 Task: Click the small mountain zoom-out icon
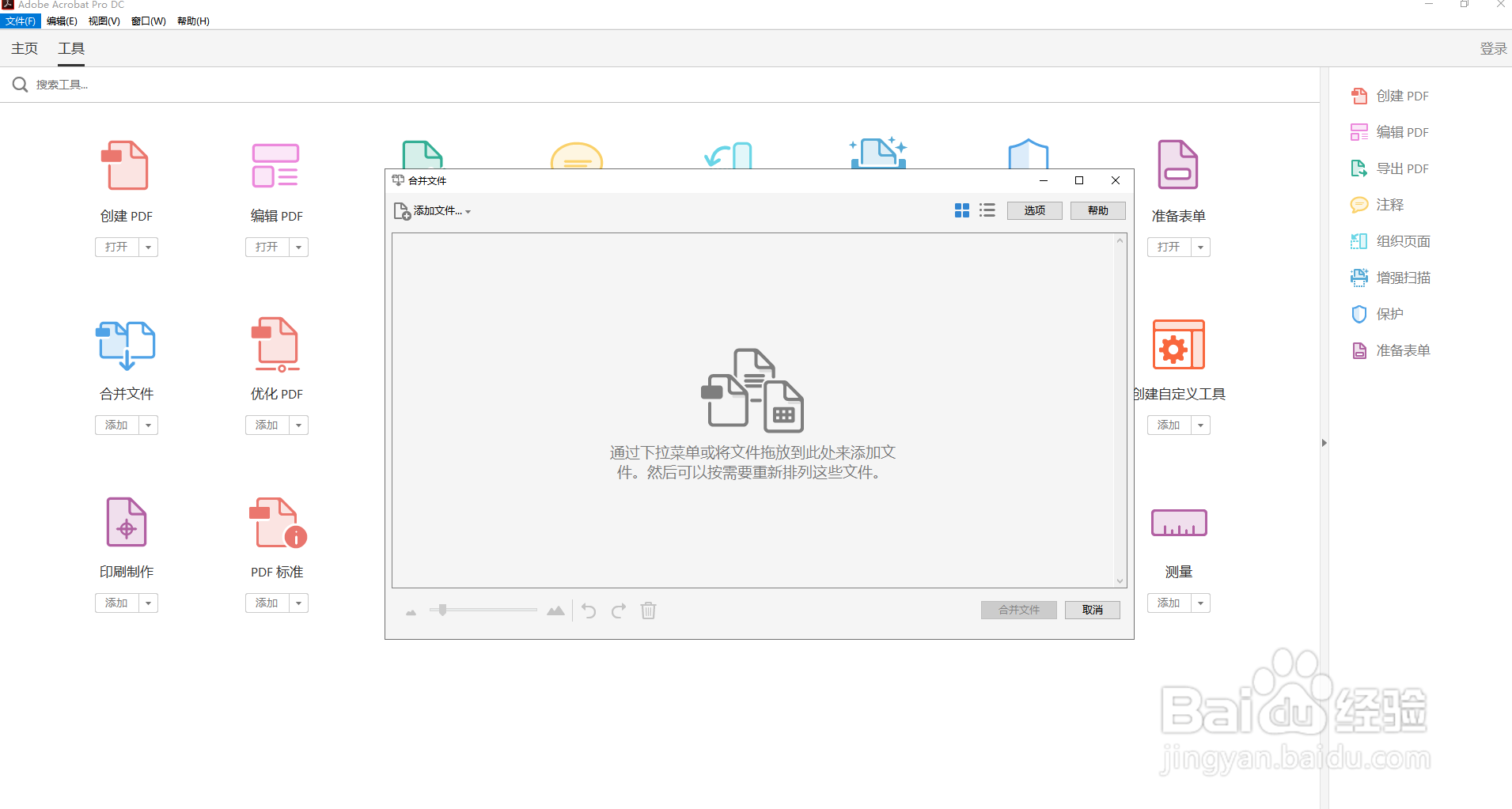click(x=411, y=612)
